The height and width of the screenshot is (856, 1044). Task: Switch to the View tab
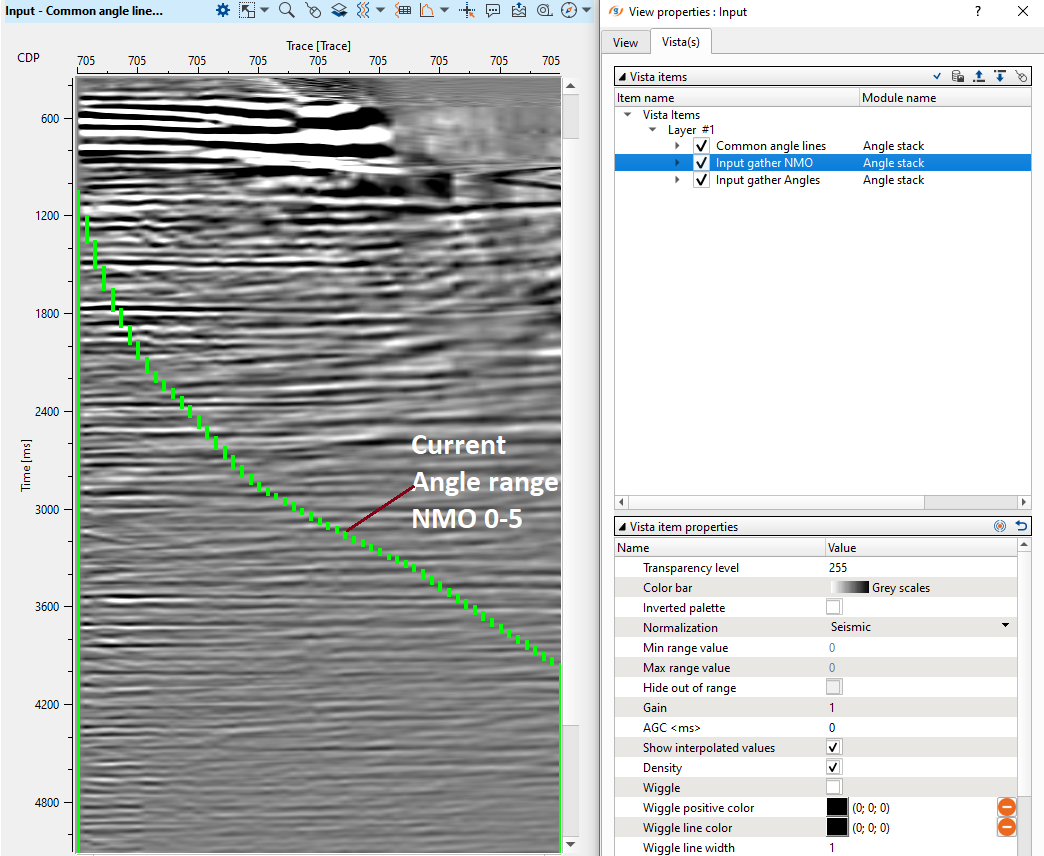pyautogui.click(x=625, y=42)
